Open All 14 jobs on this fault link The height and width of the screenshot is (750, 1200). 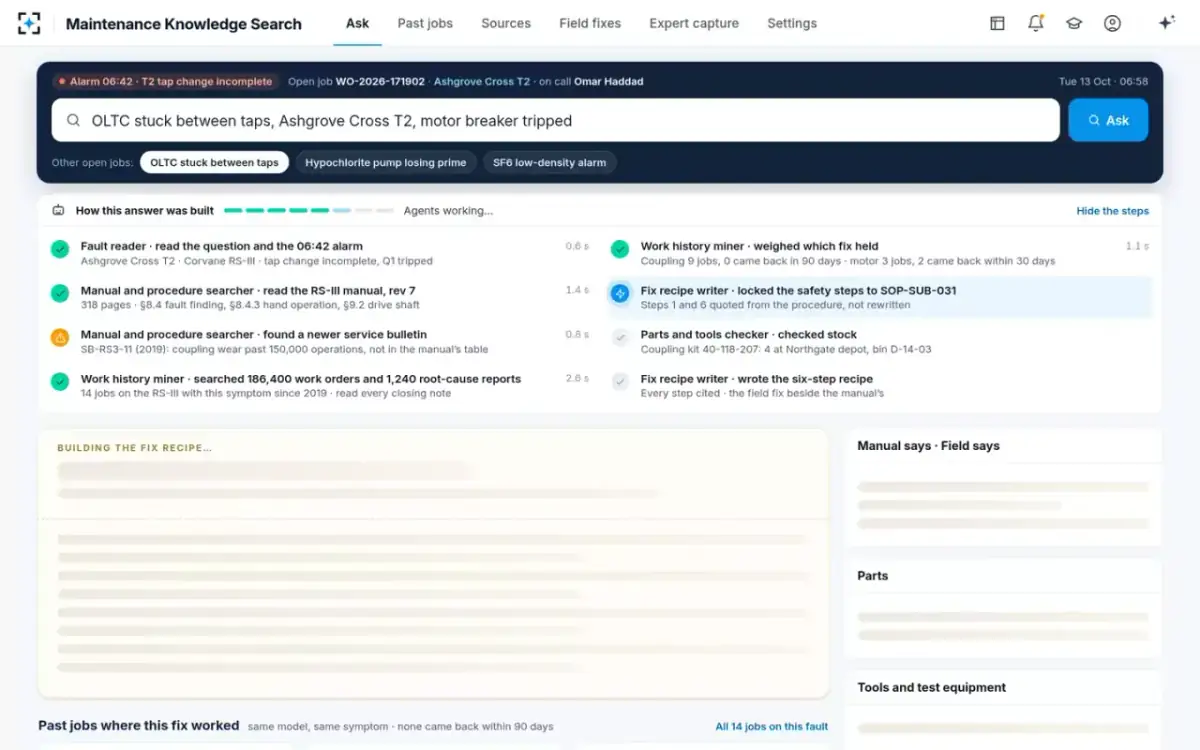[x=771, y=726]
